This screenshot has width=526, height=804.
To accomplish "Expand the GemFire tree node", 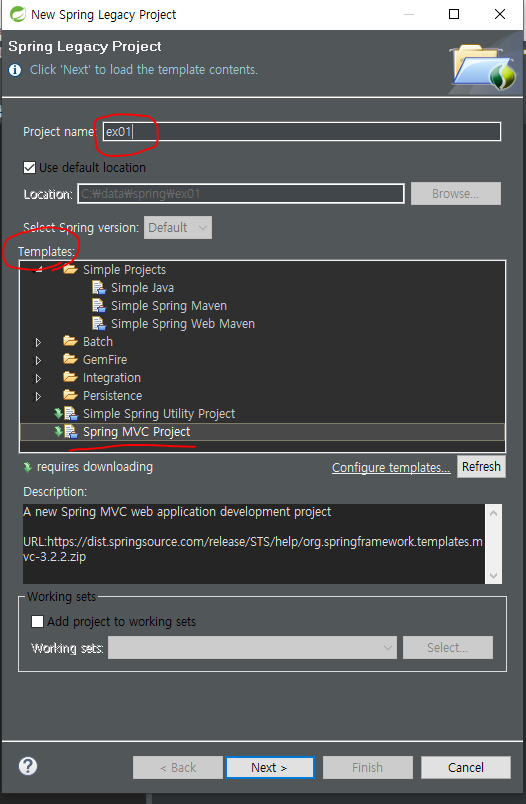I will click(37, 360).
